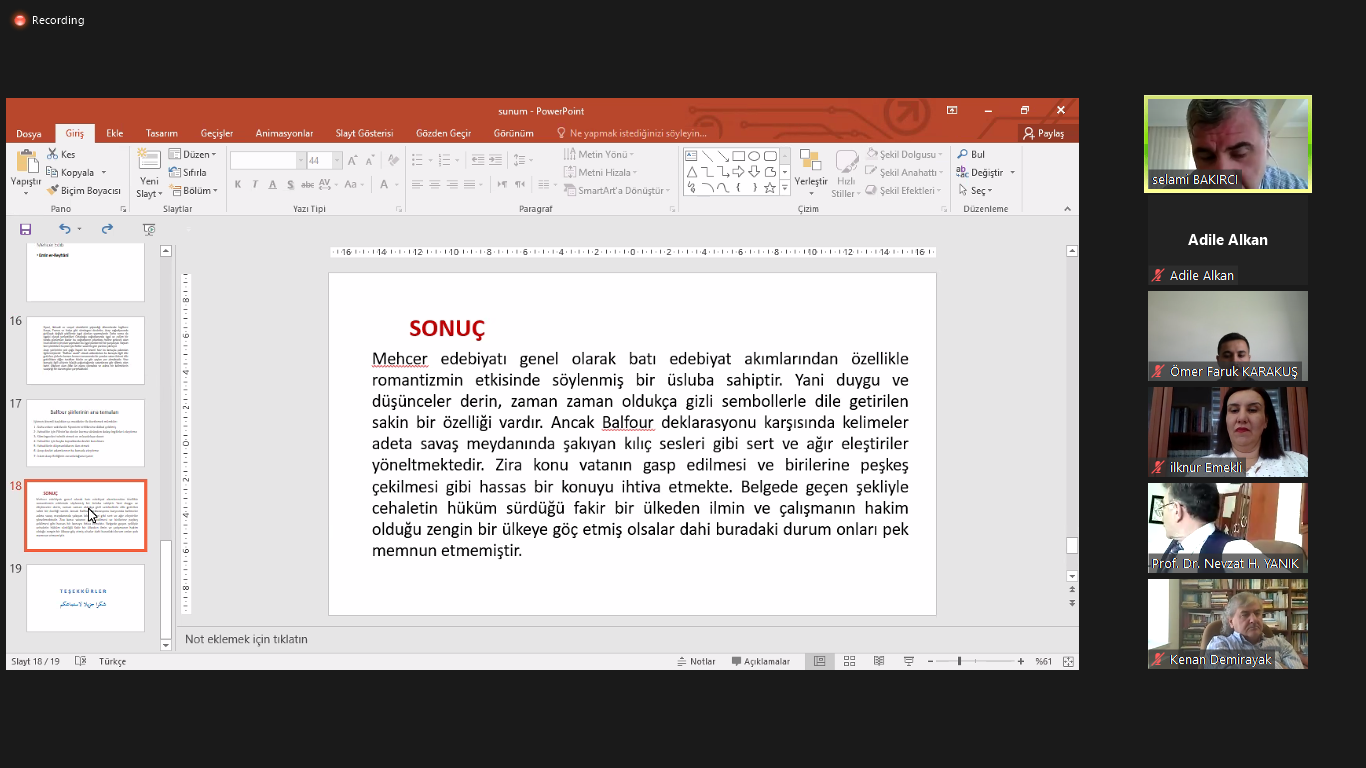Open the Tasarım ribbon tab
This screenshot has height=768, width=1366.
coord(161,133)
